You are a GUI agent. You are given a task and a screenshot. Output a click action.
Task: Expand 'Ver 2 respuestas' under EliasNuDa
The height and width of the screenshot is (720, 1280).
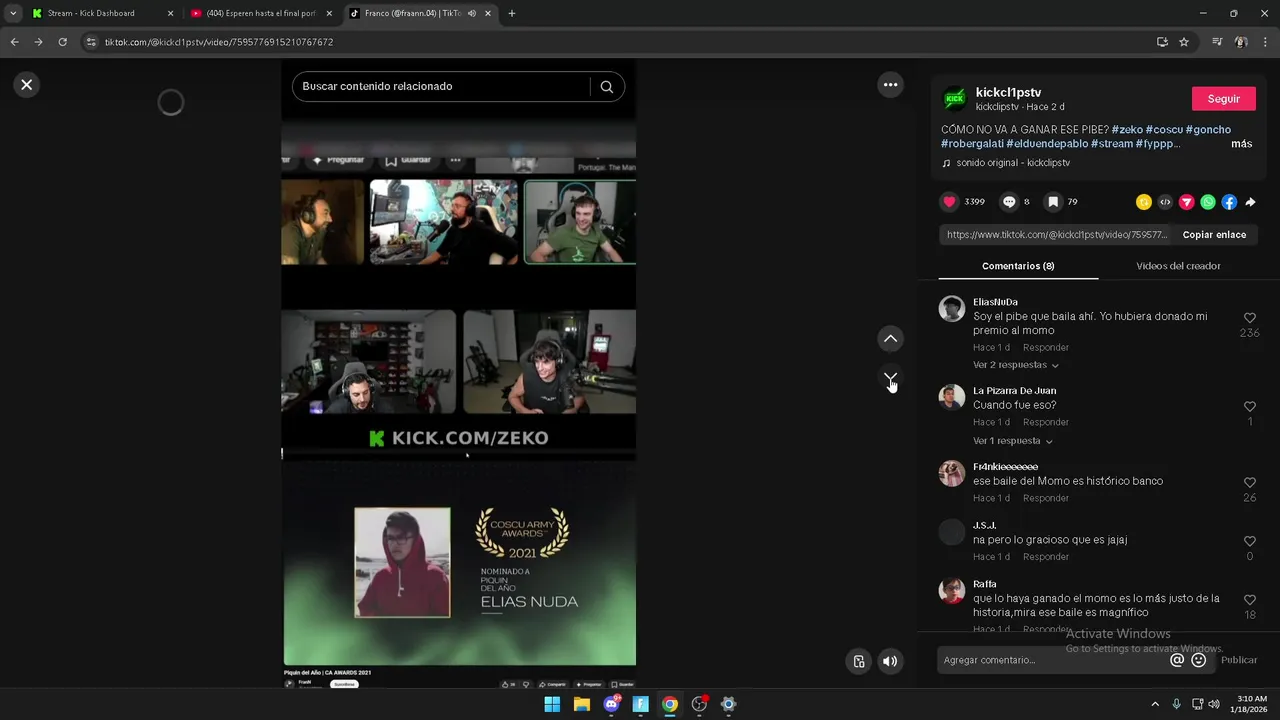(x=1016, y=365)
